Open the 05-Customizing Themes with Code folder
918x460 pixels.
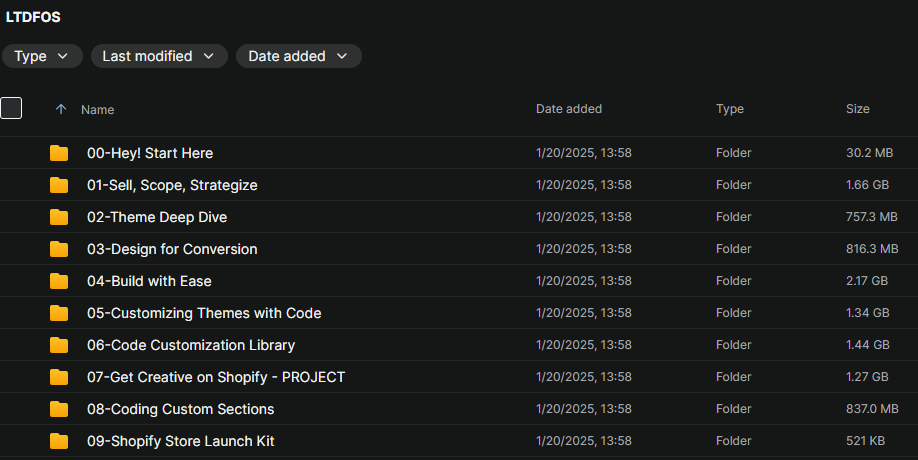[x=204, y=313]
